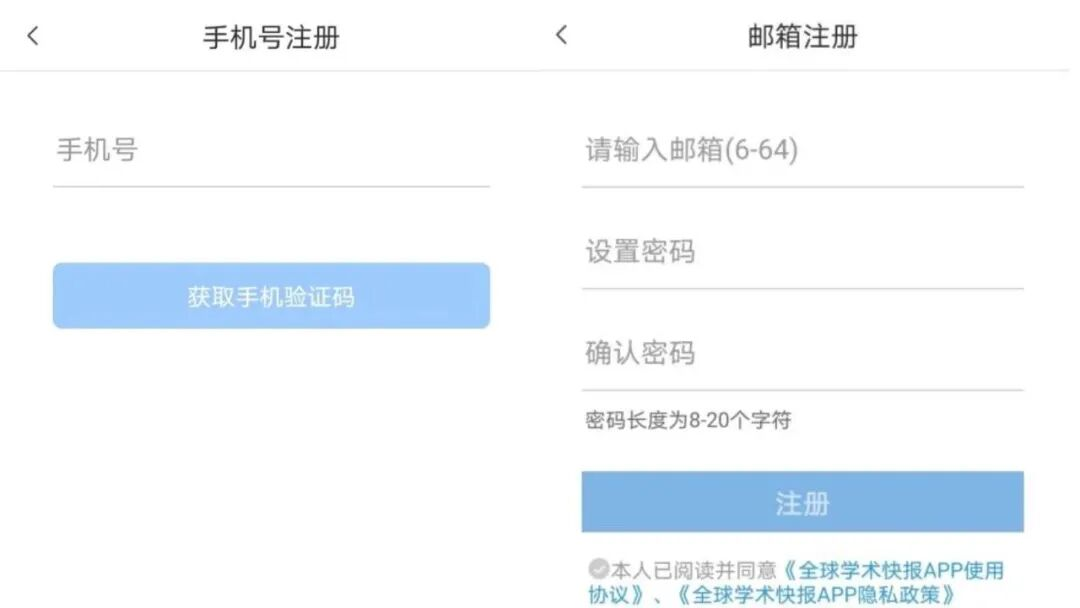Open the 全球学术快报APP隐私政策 link
The width and height of the screenshot is (1080, 608).
[x=815, y=594]
